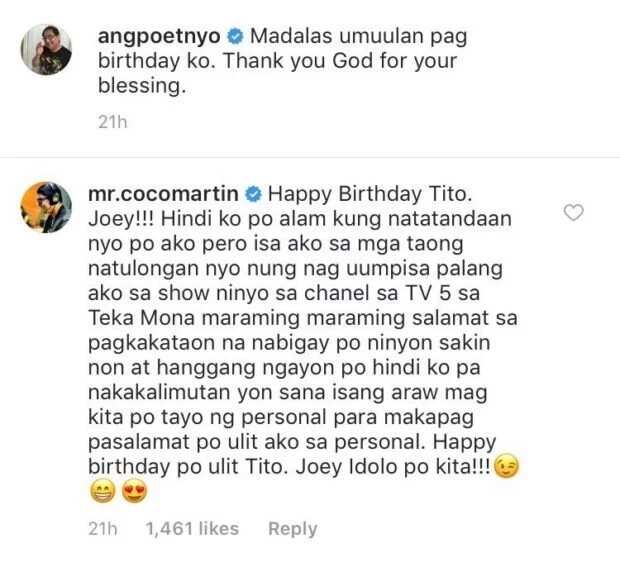Click the 21h timestamp beside 1,461 likes

click(x=103, y=529)
